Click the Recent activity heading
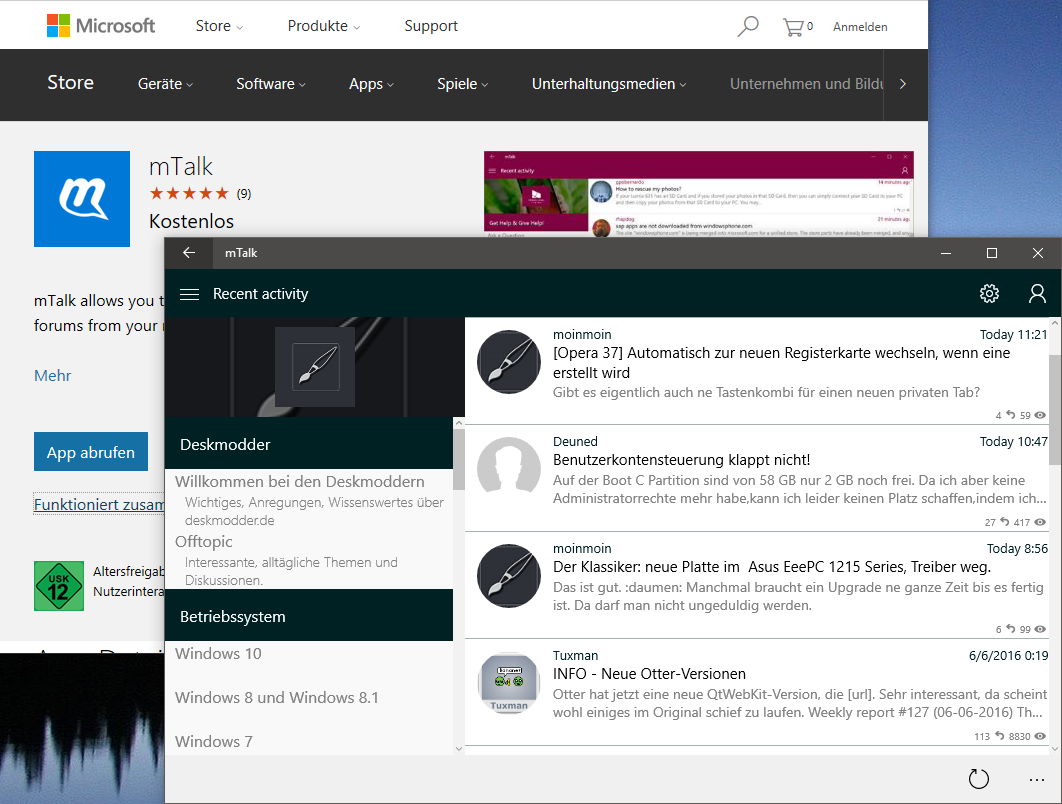The width and height of the screenshot is (1062, 804). click(260, 294)
